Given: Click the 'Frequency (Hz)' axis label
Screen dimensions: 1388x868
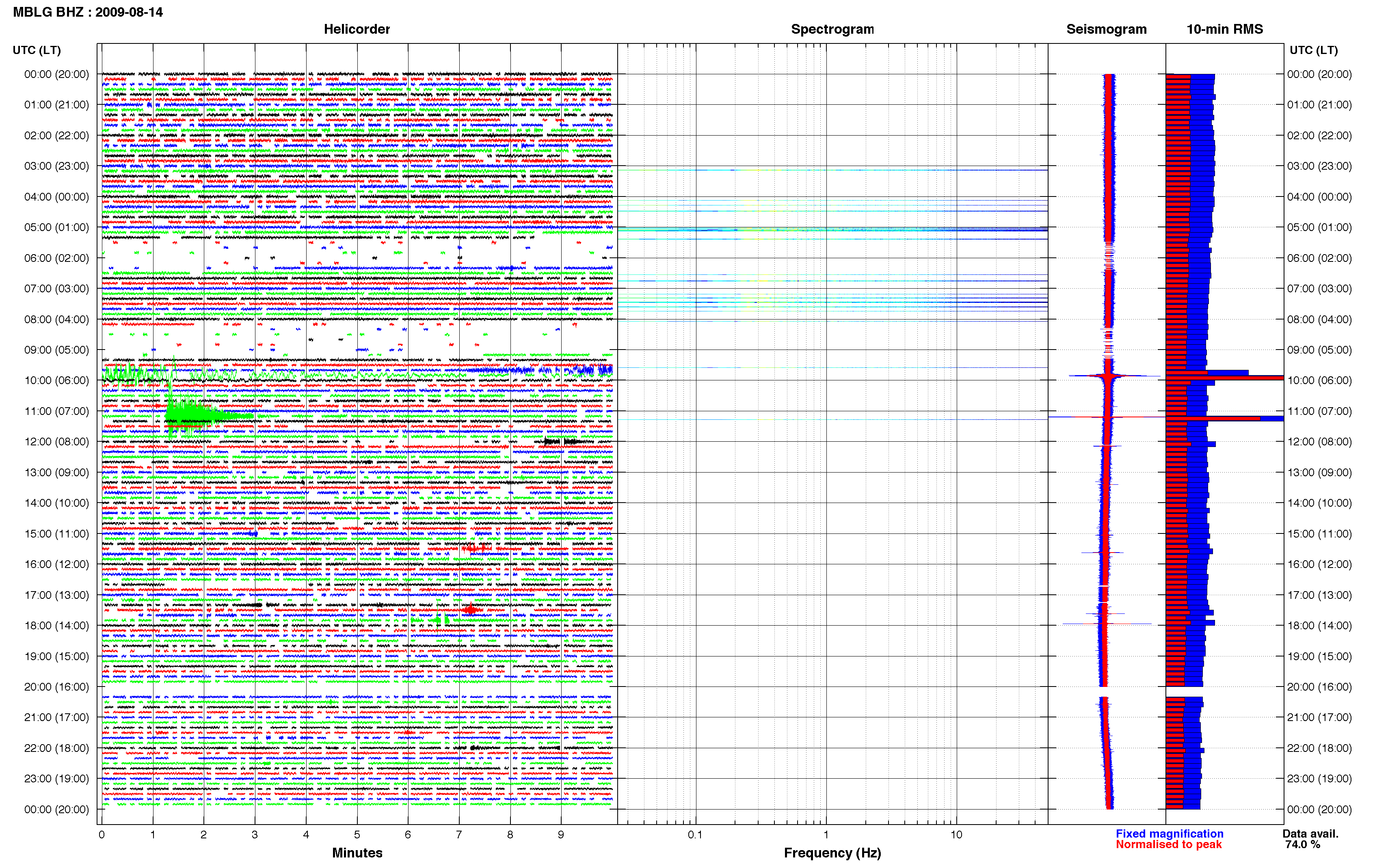Looking at the screenshot, I should coord(832,853).
